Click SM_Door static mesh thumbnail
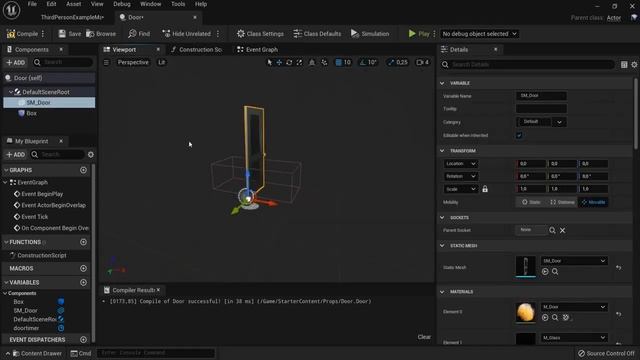Viewport: 640px width, 360px height. (x=526, y=267)
